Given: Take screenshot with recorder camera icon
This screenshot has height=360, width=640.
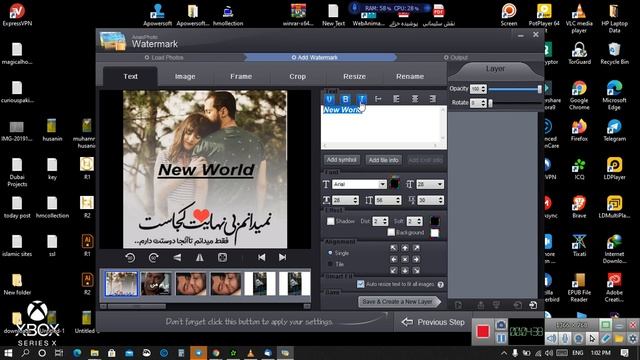Looking at the screenshot, I should (x=501, y=324).
